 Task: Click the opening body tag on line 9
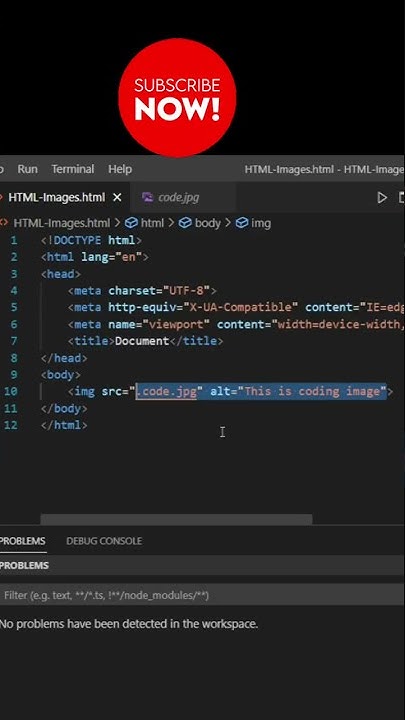pyautogui.click(x=61, y=375)
